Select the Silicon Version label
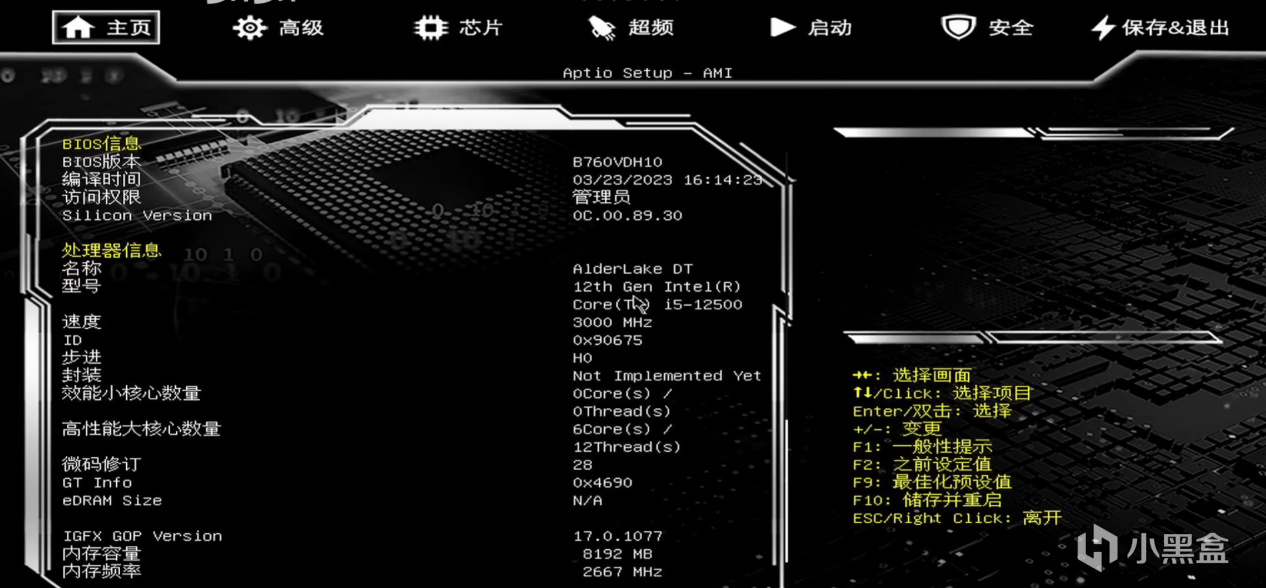Screen dimensions: 1266x588 pos(137,215)
